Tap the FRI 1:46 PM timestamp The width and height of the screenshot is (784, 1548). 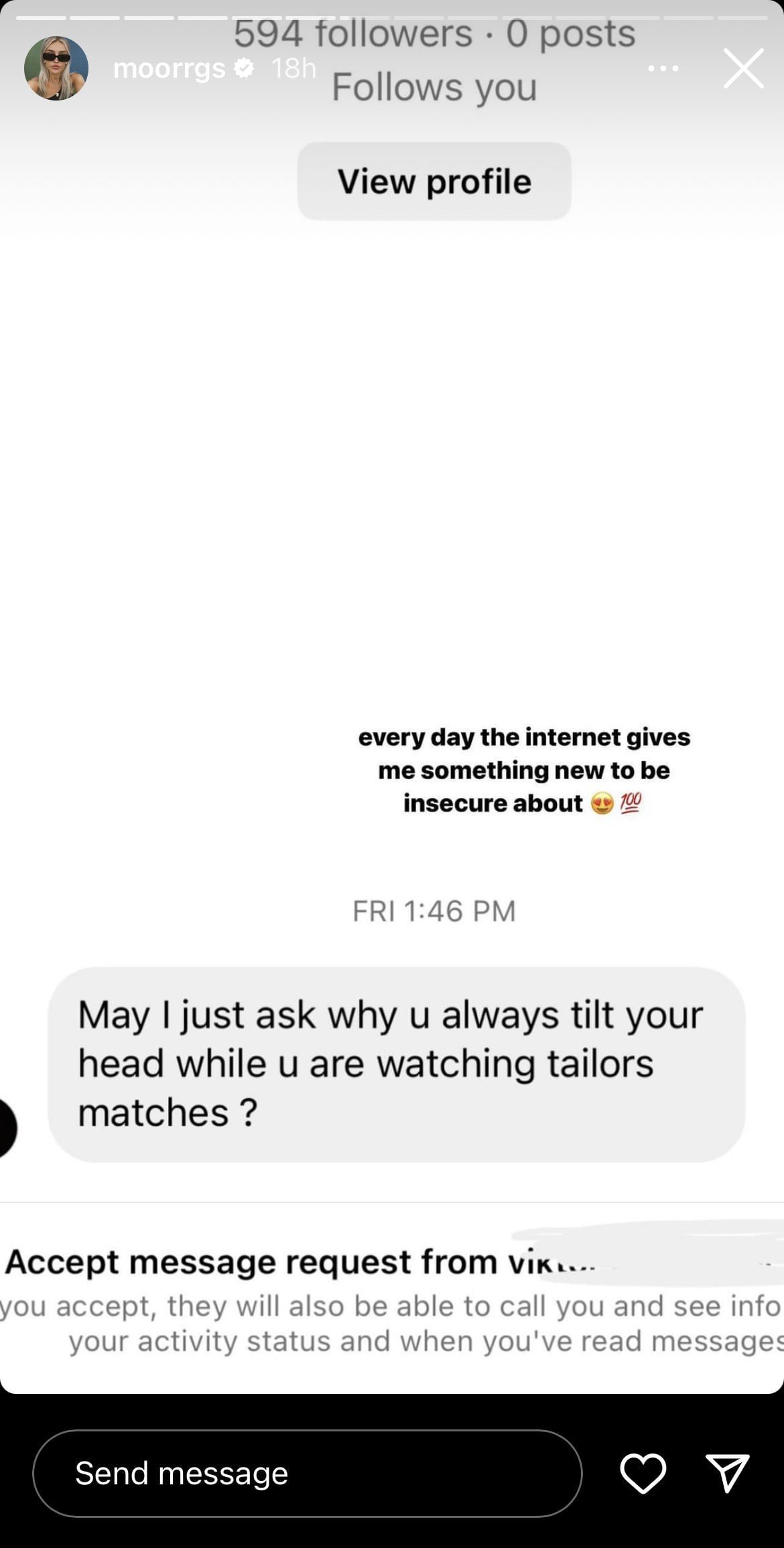click(434, 911)
